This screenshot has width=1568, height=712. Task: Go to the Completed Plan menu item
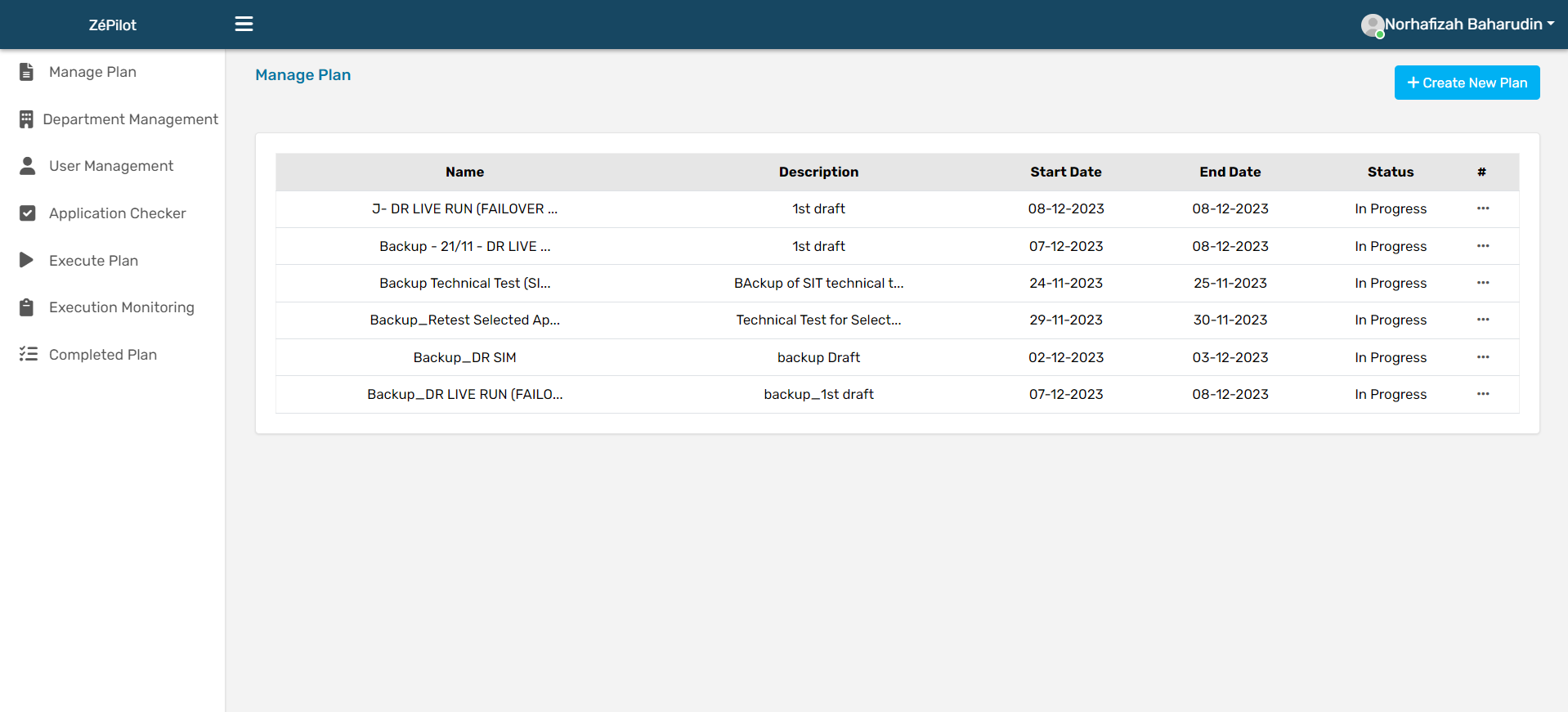pos(102,355)
